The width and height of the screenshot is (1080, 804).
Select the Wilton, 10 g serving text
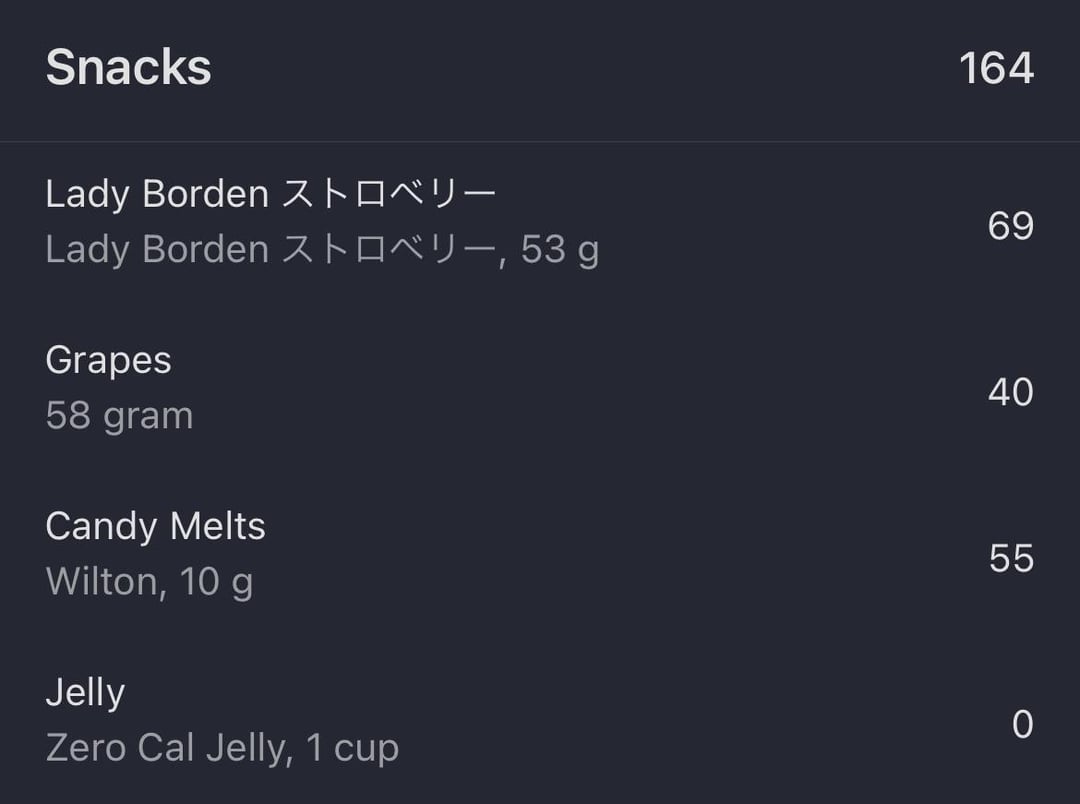[x=149, y=582]
